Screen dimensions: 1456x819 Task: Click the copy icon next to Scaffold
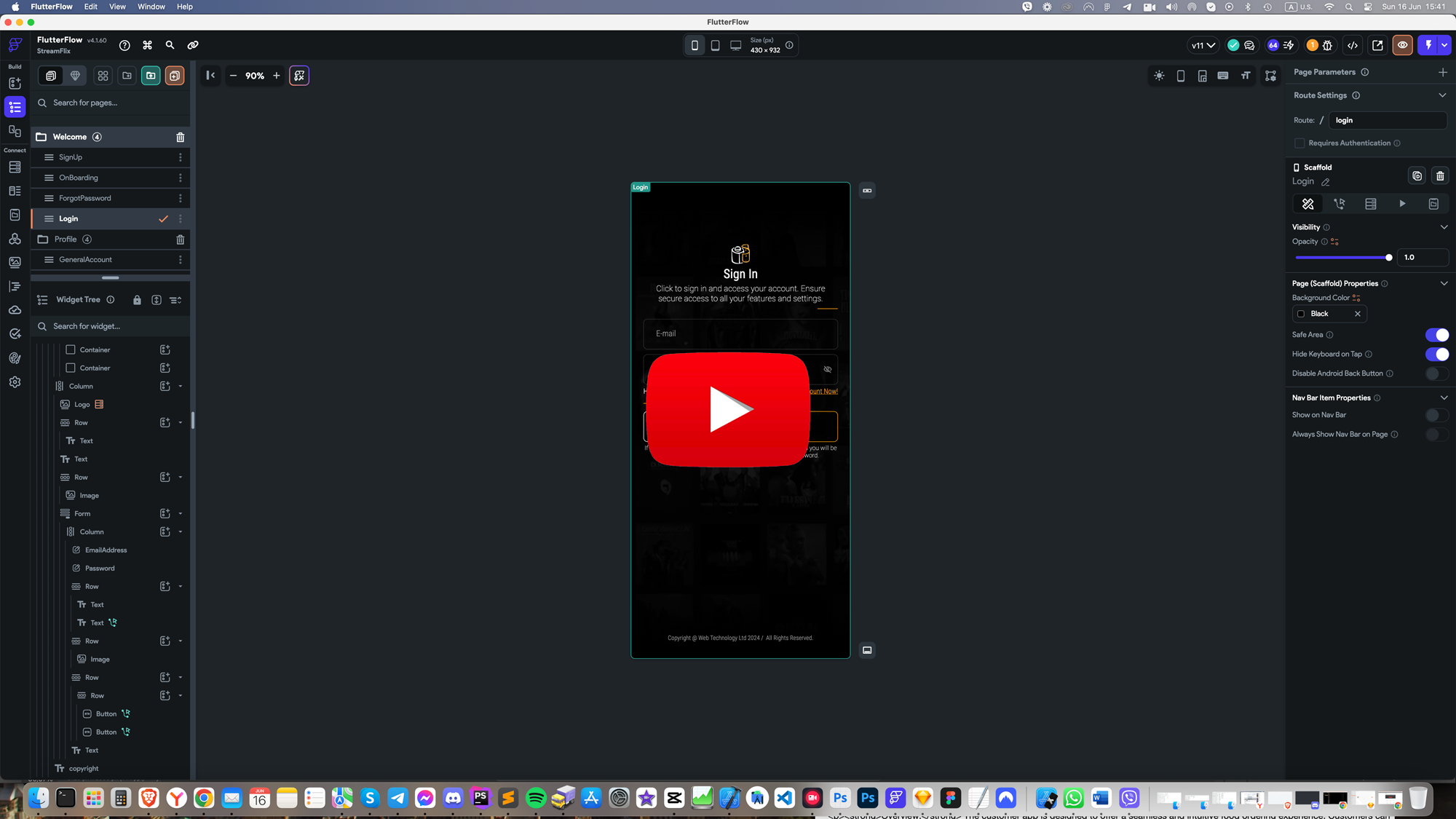pyautogui.click(x=1417, y=175)
